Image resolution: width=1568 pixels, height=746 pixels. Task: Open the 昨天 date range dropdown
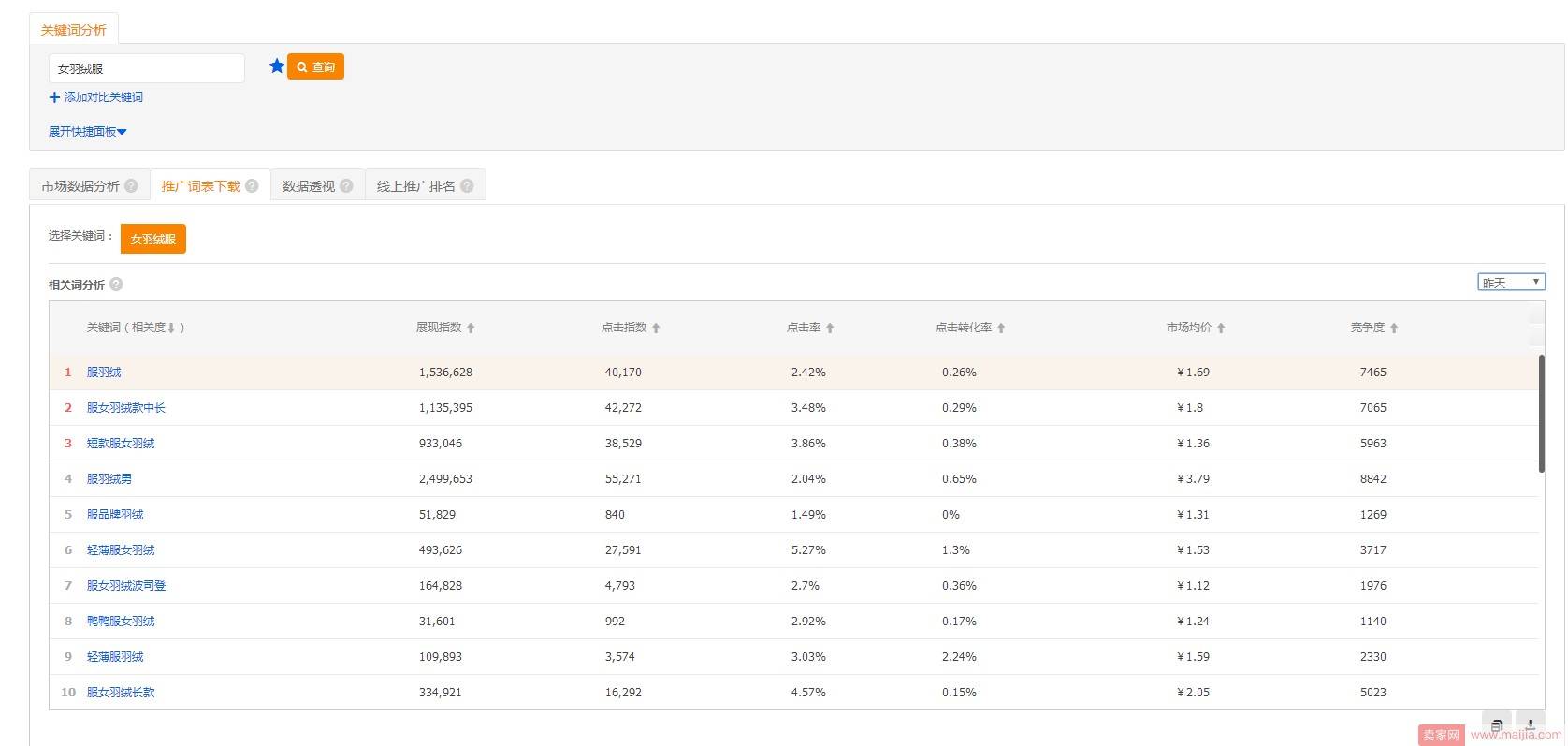pyautogui.click(x=1511, y=282)
